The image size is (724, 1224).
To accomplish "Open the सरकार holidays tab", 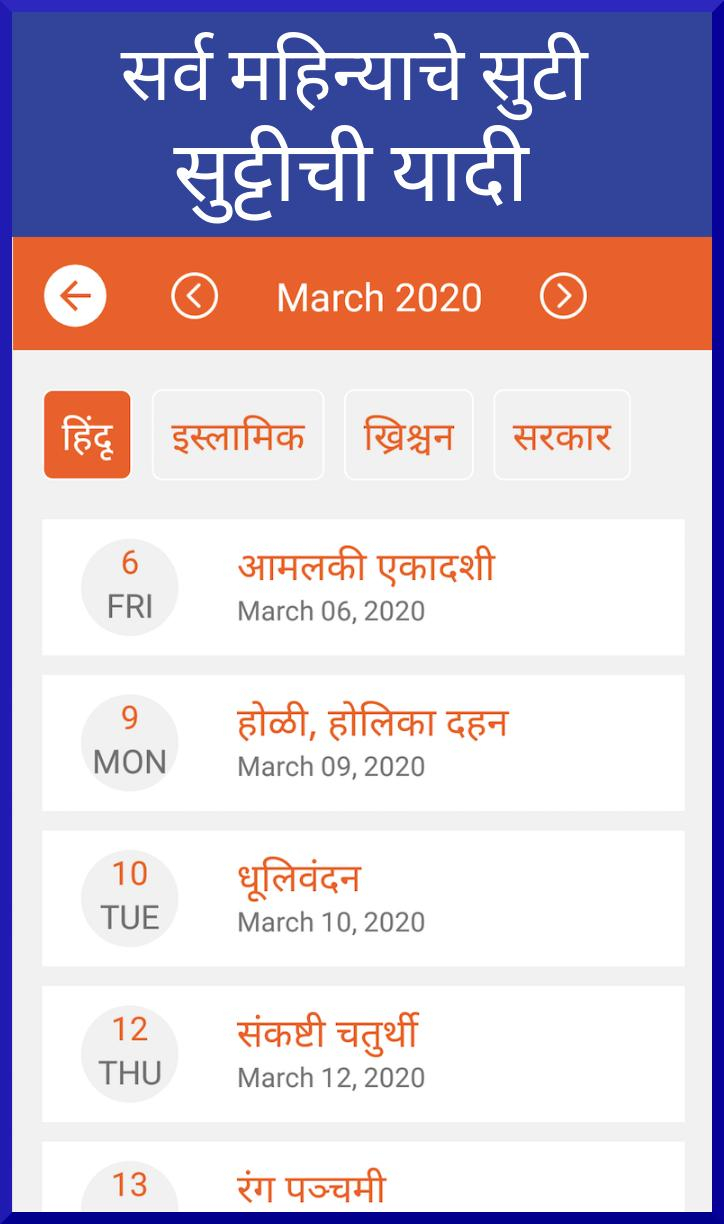I will [x=562, y=435].
